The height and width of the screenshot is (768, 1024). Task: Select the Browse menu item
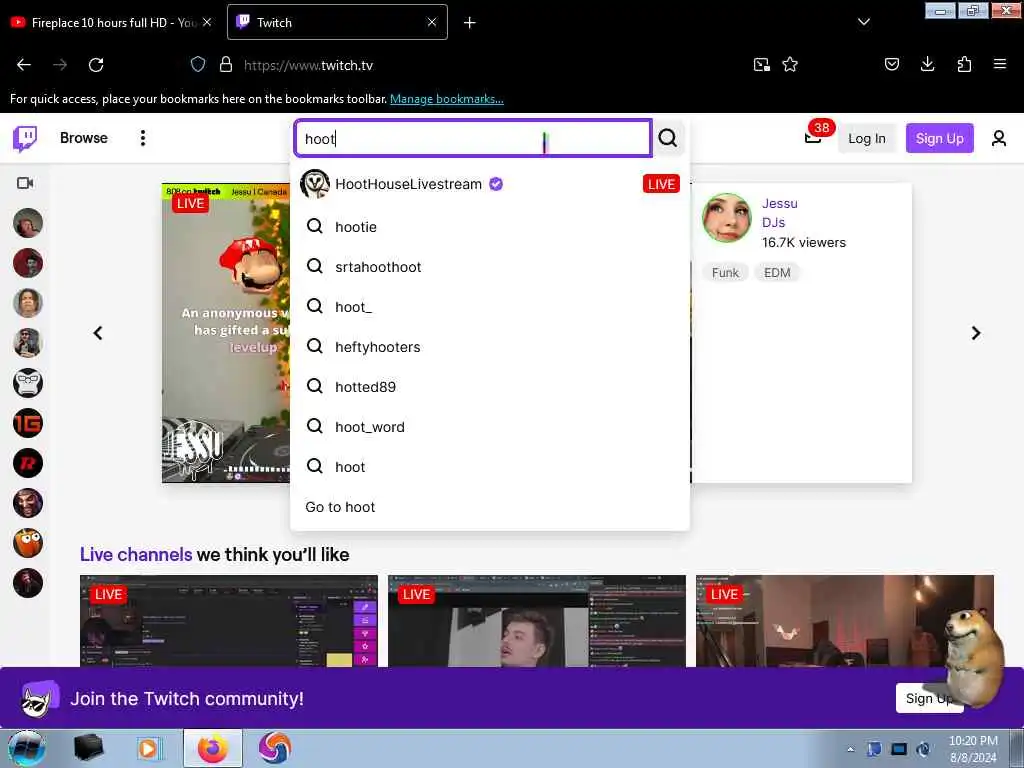click(84, 138)
